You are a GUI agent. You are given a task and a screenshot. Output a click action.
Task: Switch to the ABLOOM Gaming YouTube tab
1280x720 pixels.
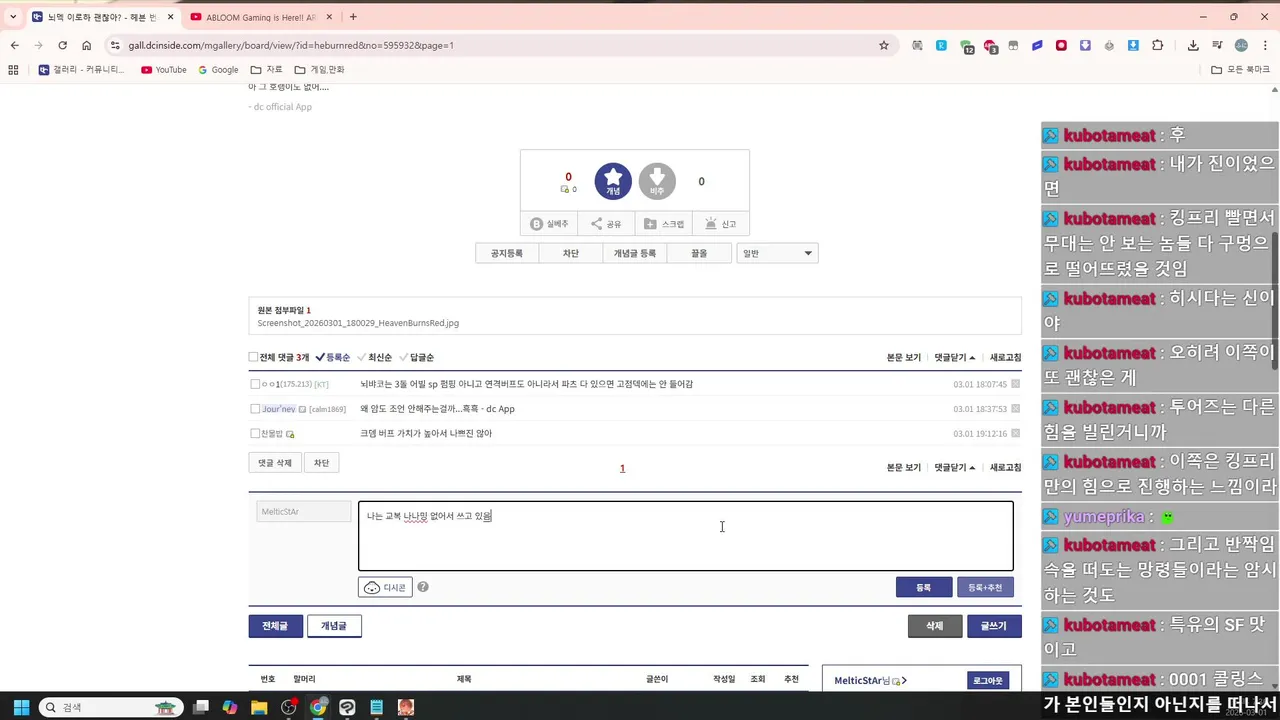coord(261,17)
